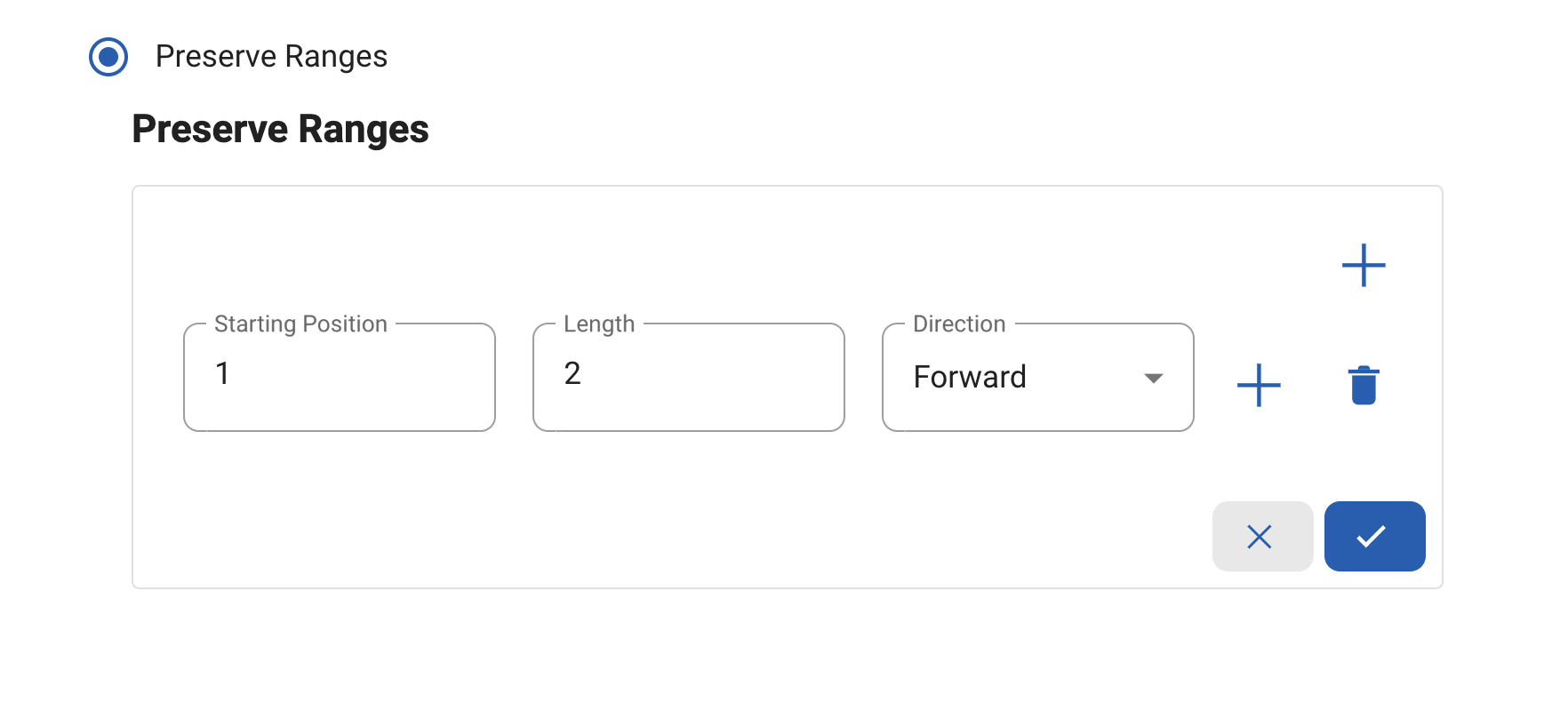Open the Direction dropdown
The height and width of the screenshot is (727, 1568).
[1036, 378]
